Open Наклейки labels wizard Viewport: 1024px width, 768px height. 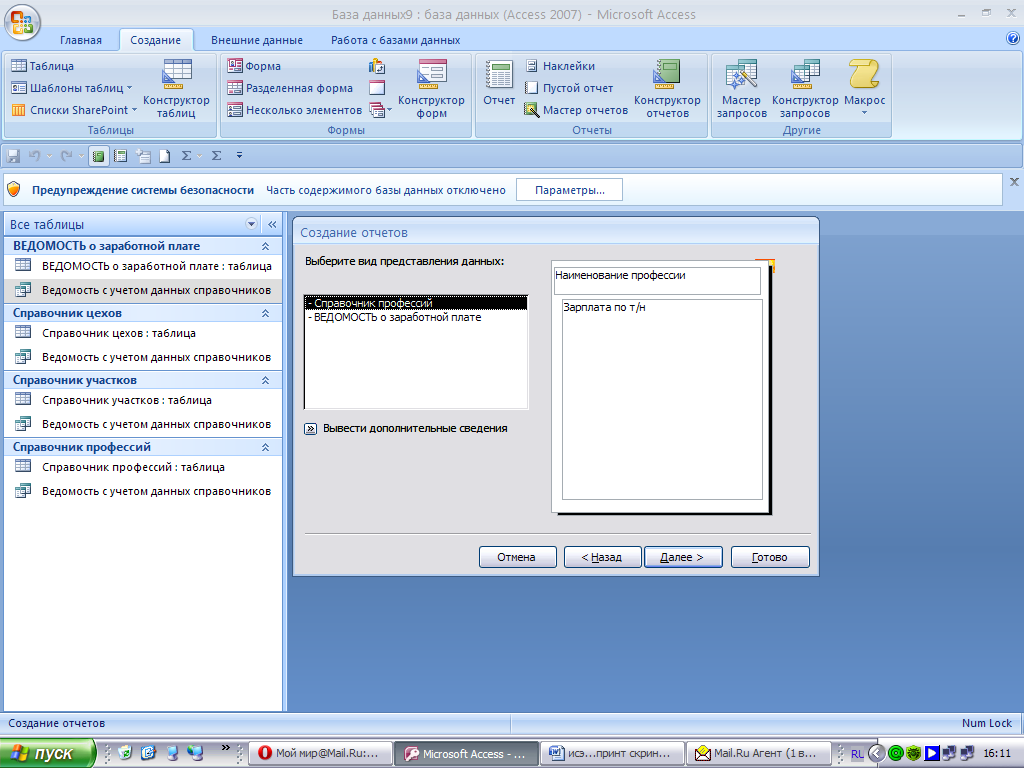[560, 66]
